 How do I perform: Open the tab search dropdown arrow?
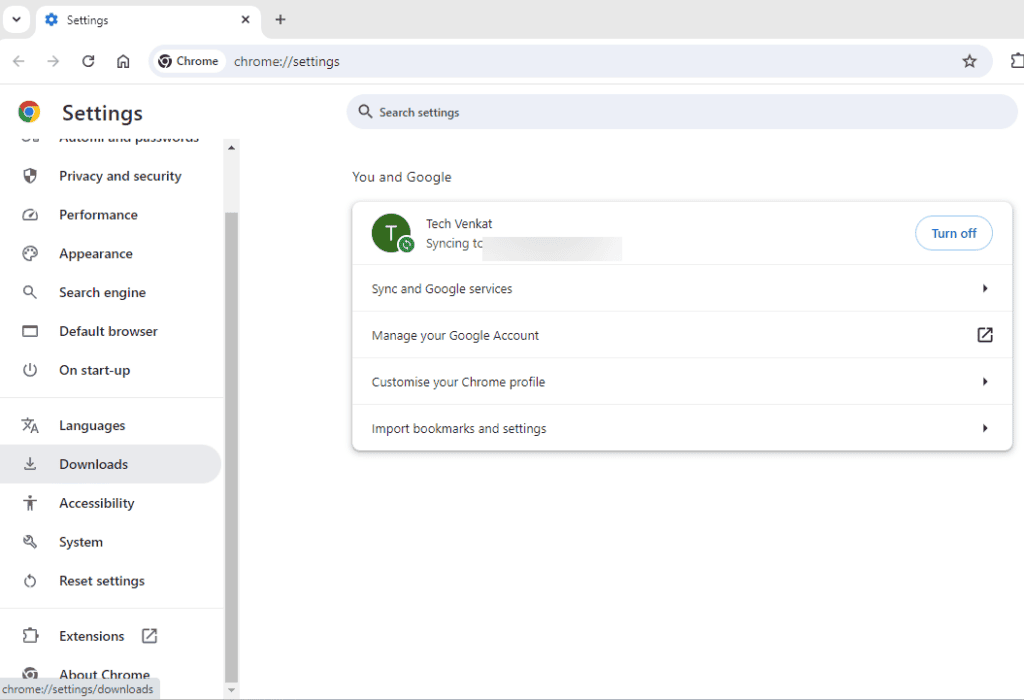16,20
